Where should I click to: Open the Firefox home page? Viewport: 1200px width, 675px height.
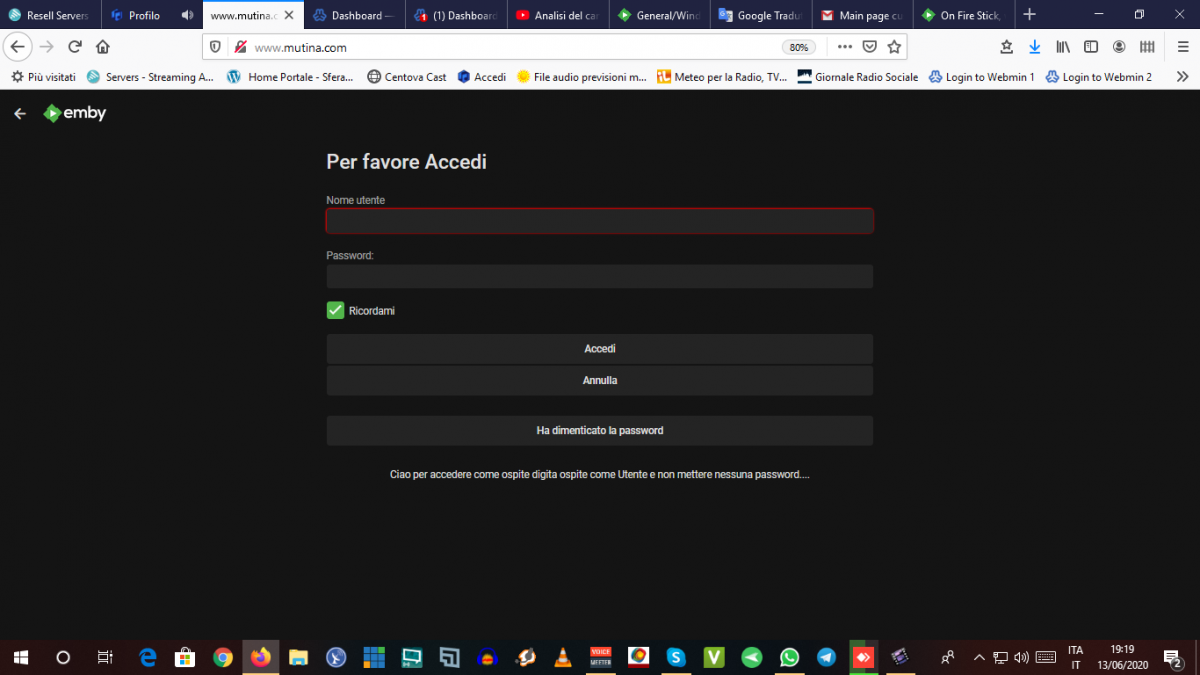[x=103, y=47]
